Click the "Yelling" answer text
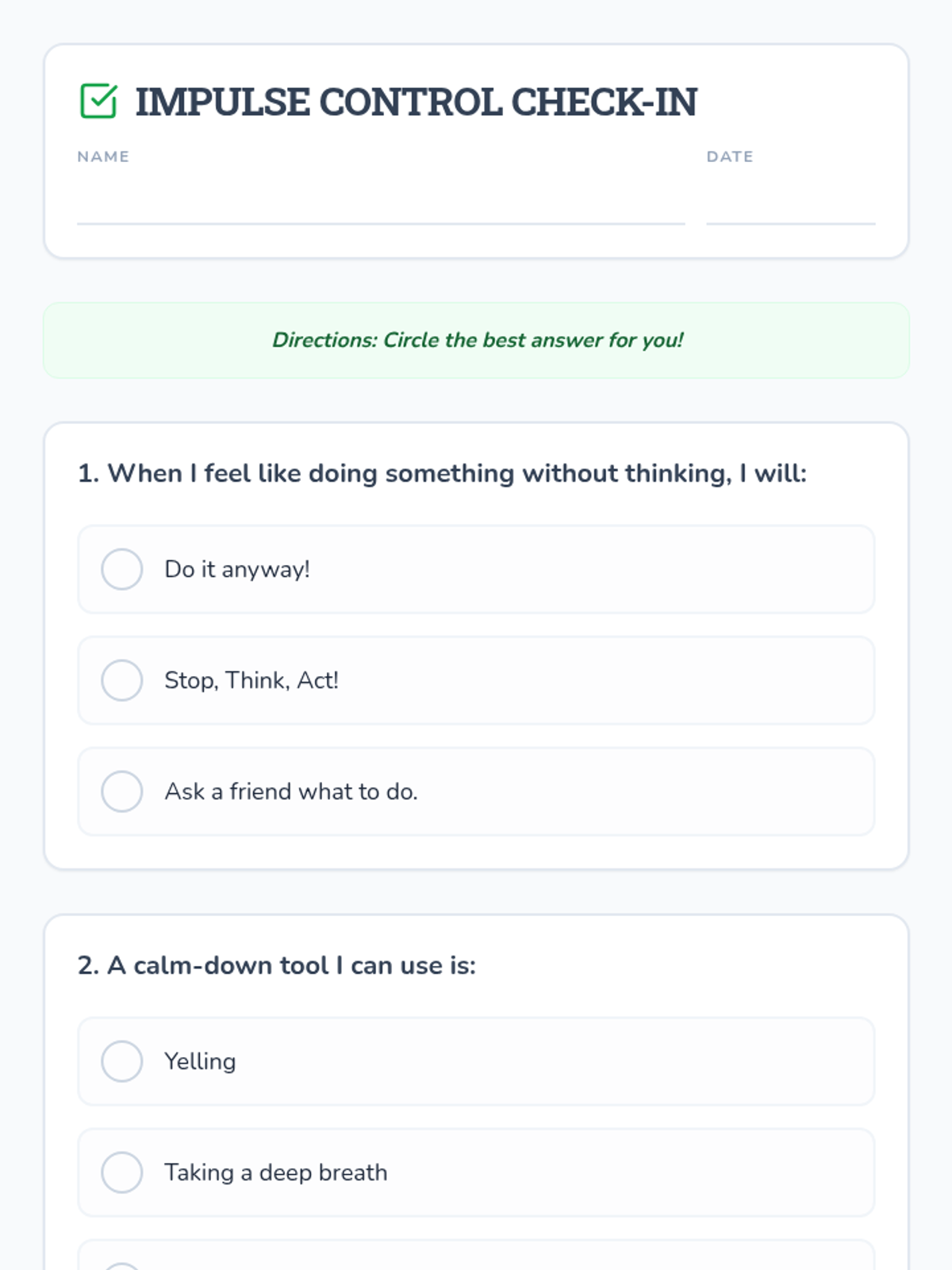The height and width of the screenshot is (1270, 952). pos(200,1061)
